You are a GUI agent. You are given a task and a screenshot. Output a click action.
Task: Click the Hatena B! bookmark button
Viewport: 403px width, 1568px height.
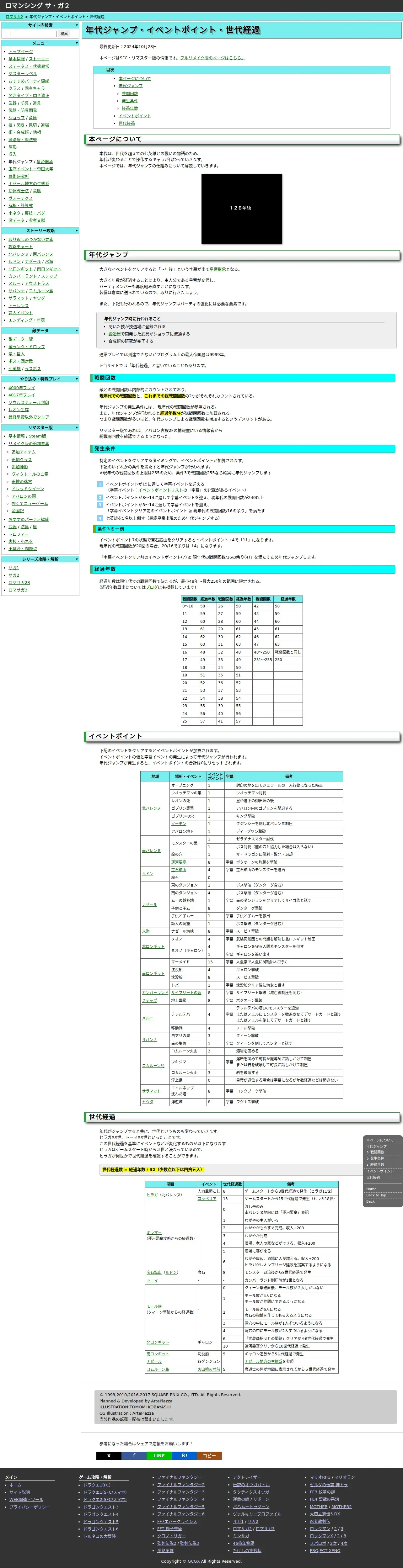pyautogui.click(x=184, y=1456)
